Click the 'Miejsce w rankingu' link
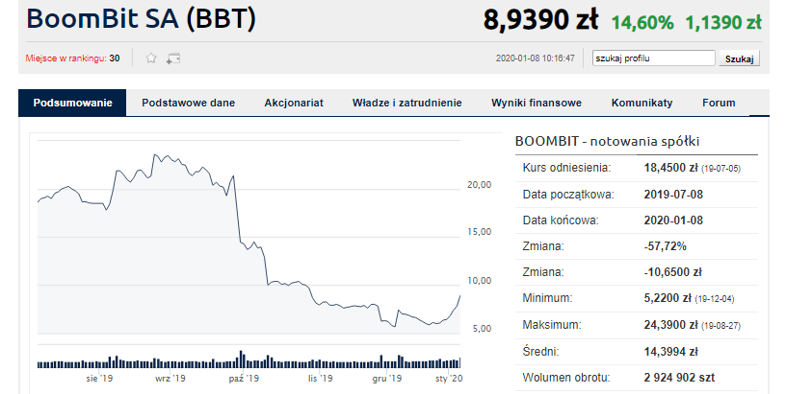 pyautogui.click(x=66, y=58)
